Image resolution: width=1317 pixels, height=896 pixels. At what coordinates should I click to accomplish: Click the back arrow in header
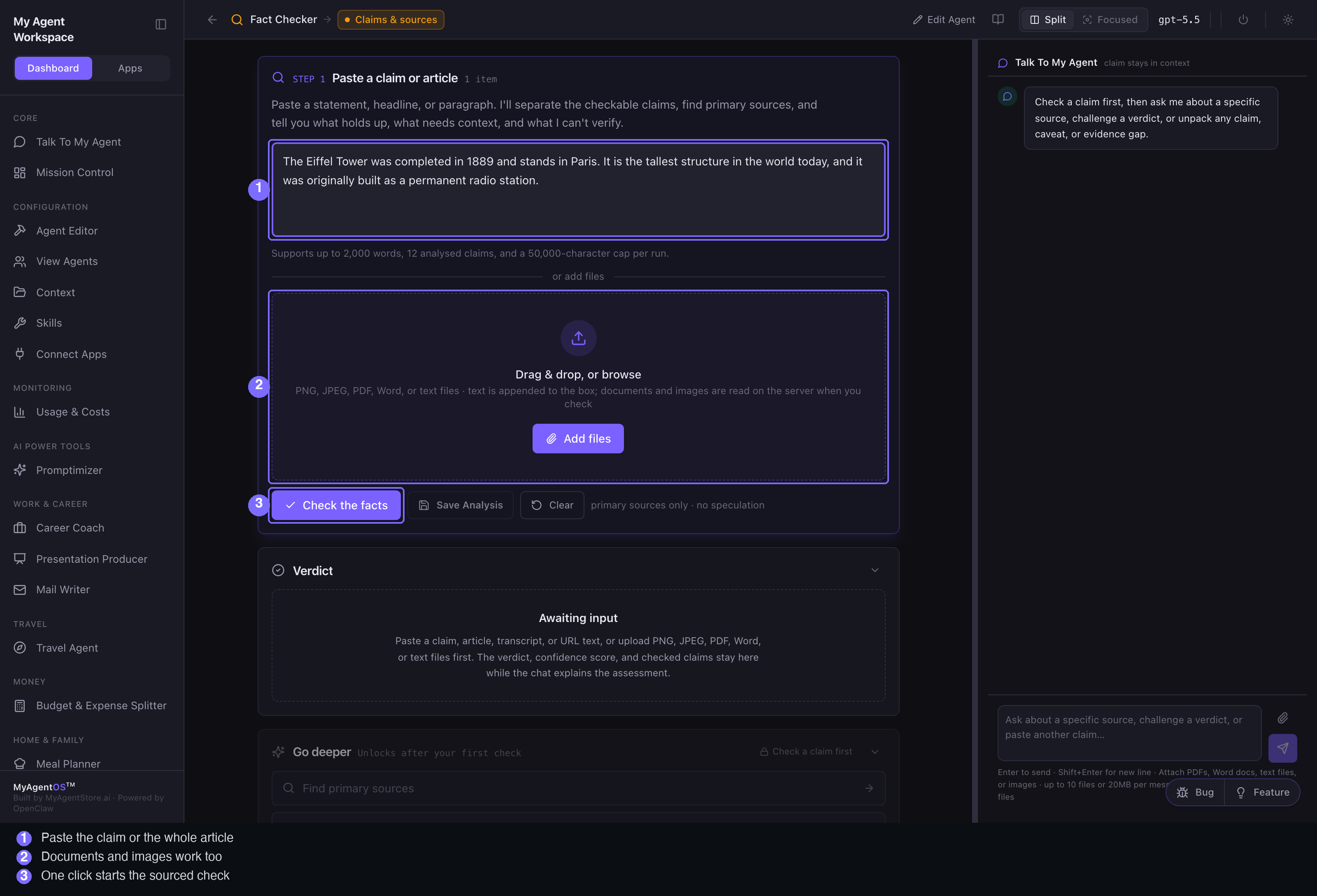pos(212,19)
